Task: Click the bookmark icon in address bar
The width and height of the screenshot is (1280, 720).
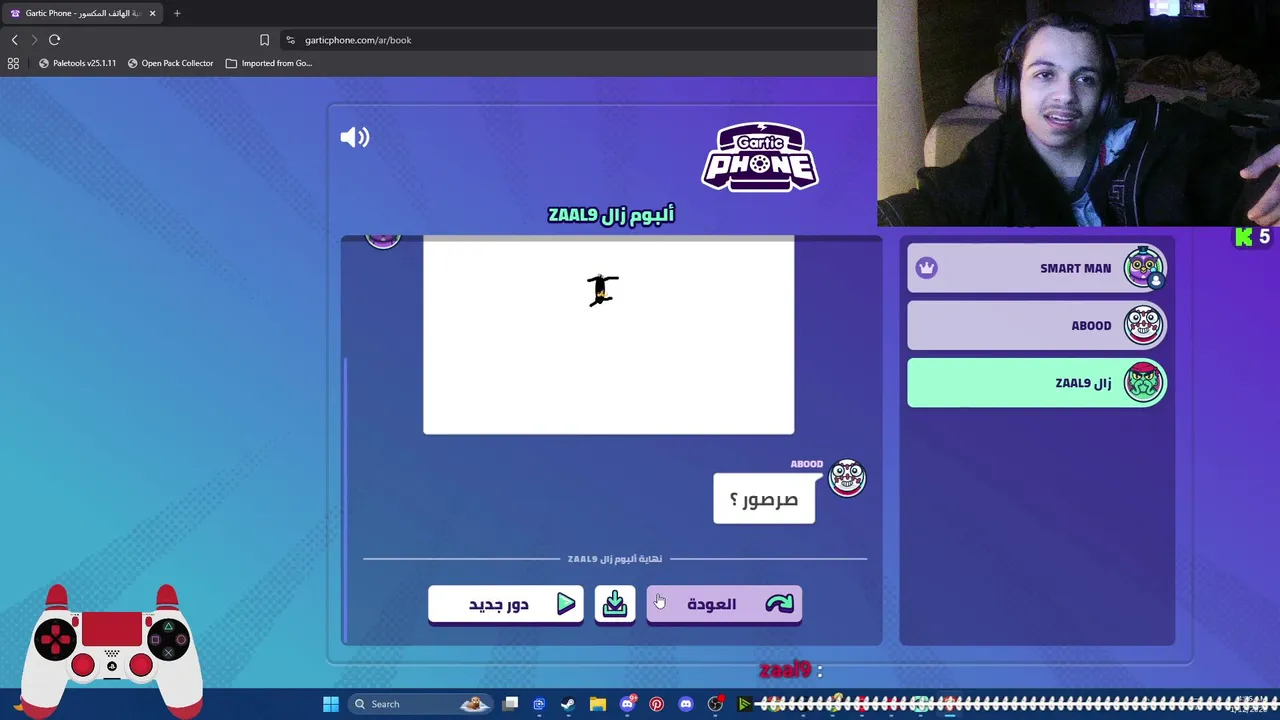Action: click(x=264, y=40)
